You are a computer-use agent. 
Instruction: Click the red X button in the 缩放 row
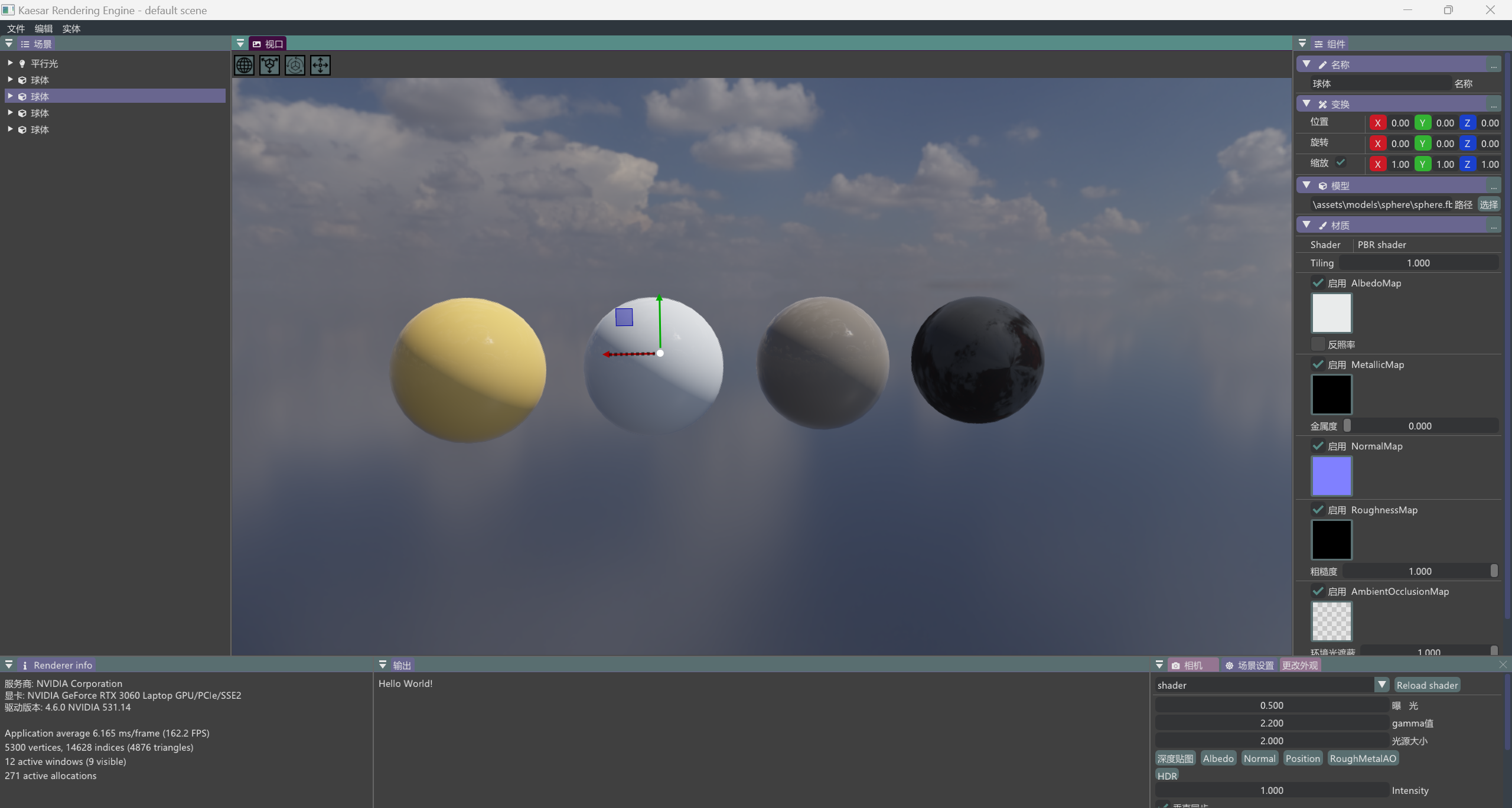[x=1377, y=164]
